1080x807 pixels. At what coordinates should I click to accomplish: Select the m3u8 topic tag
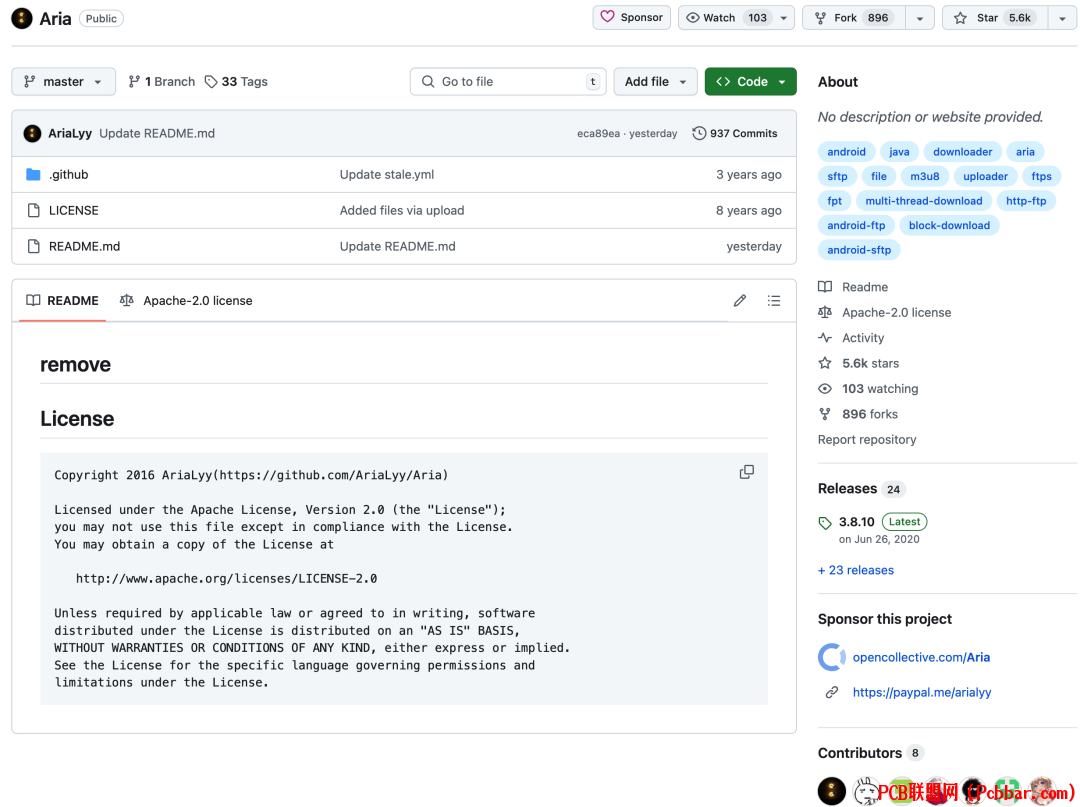pyautogui.click(x=925, y=177)
